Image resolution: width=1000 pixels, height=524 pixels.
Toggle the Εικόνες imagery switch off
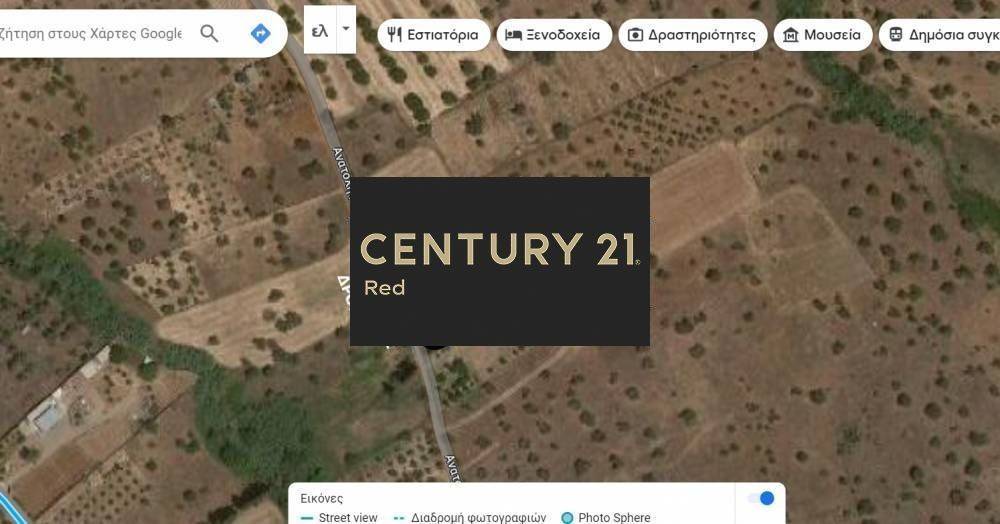pyautogui.click(x=761, y=498)
